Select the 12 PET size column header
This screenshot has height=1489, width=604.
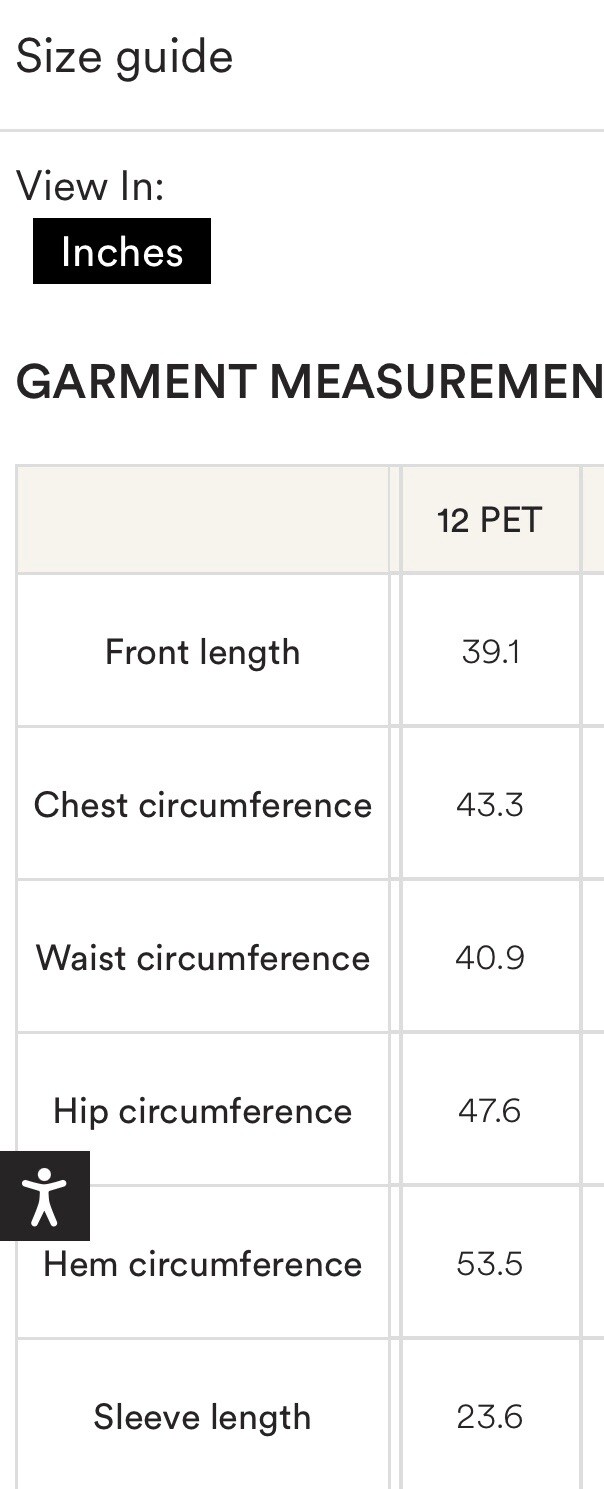tap(490, 520)
